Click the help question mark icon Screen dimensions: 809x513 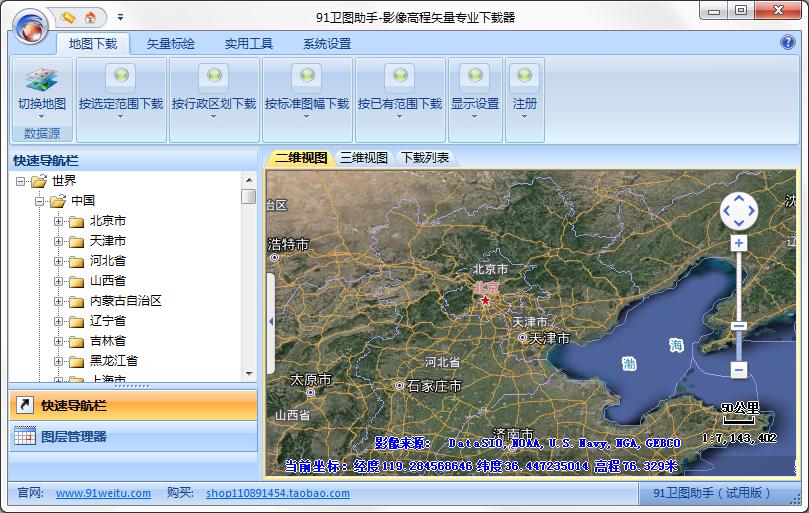788,42
